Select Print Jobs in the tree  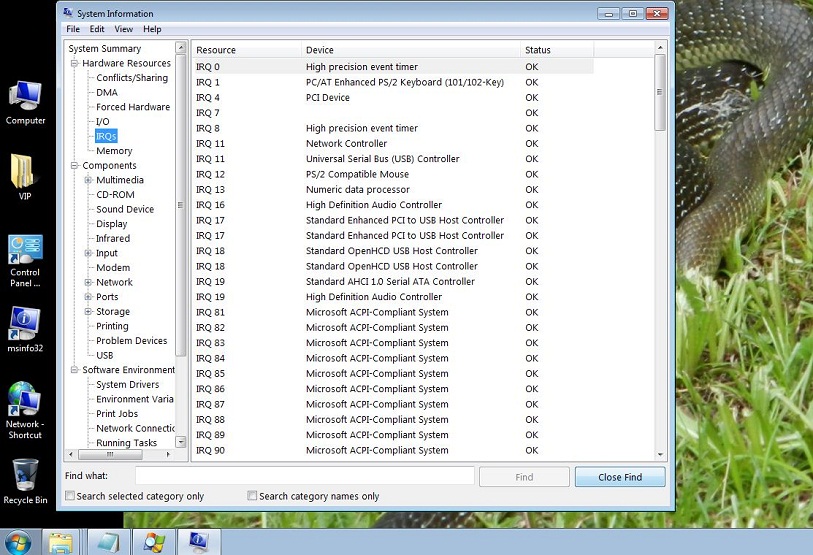(117, 413)
